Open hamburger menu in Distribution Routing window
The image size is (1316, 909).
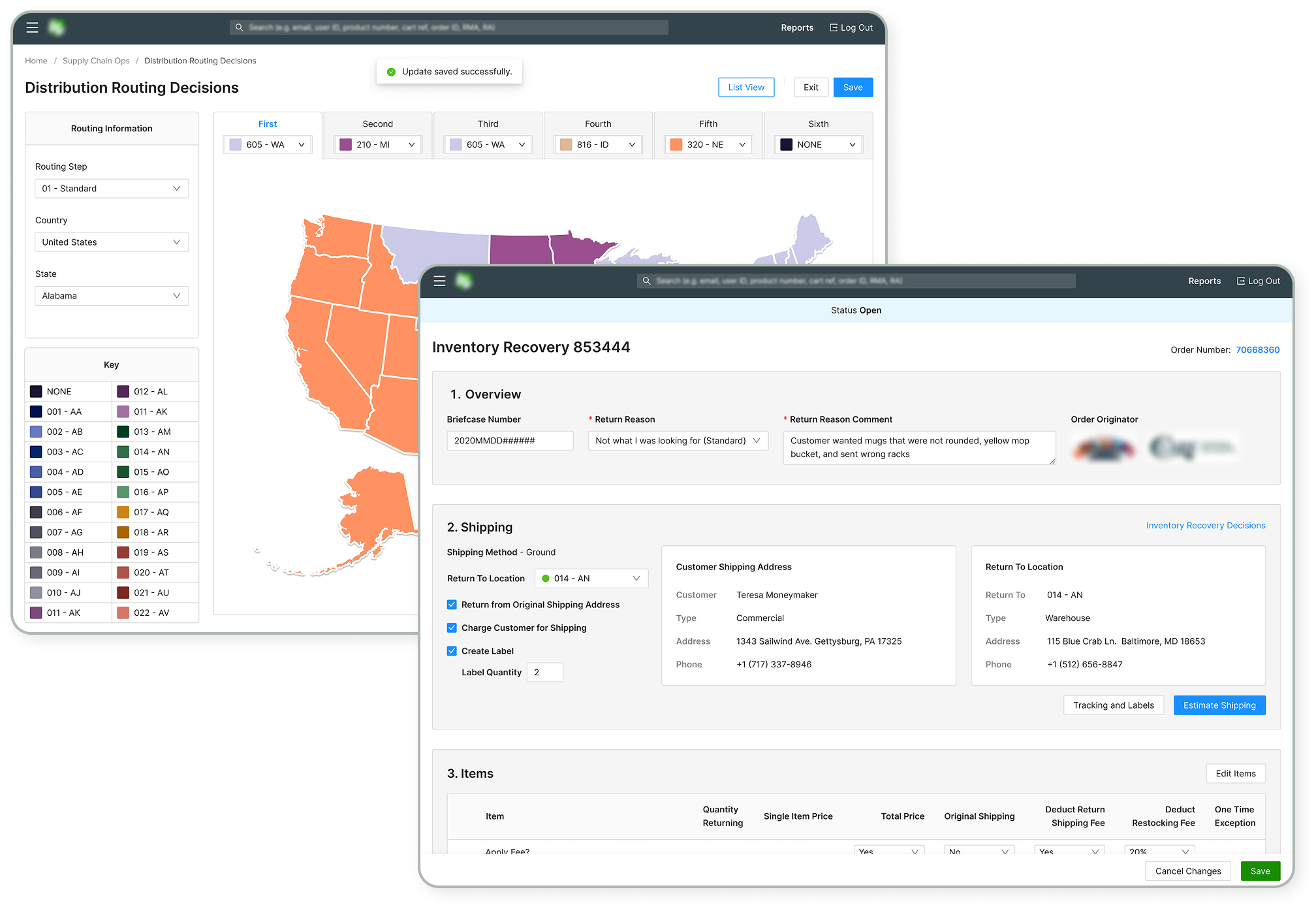(x=32, y=27)
